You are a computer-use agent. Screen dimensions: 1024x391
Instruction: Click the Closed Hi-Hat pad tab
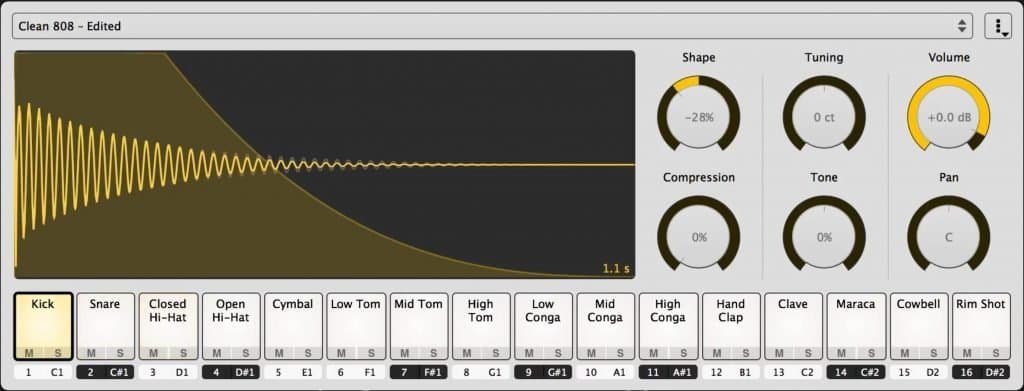pyautogui.click(x=168, y=326)
